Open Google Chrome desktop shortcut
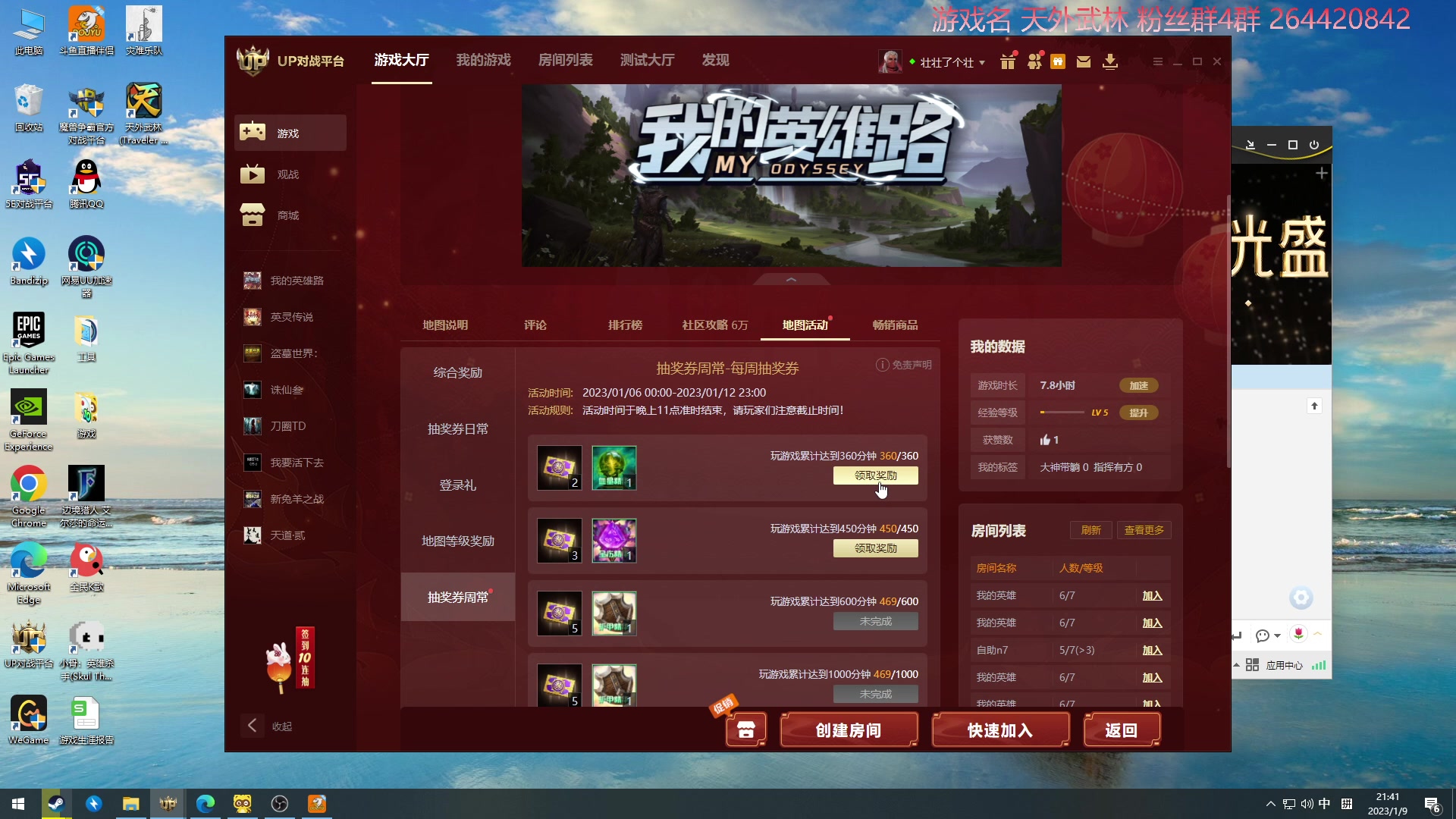Screen dimensions: 1456x819 29,497
